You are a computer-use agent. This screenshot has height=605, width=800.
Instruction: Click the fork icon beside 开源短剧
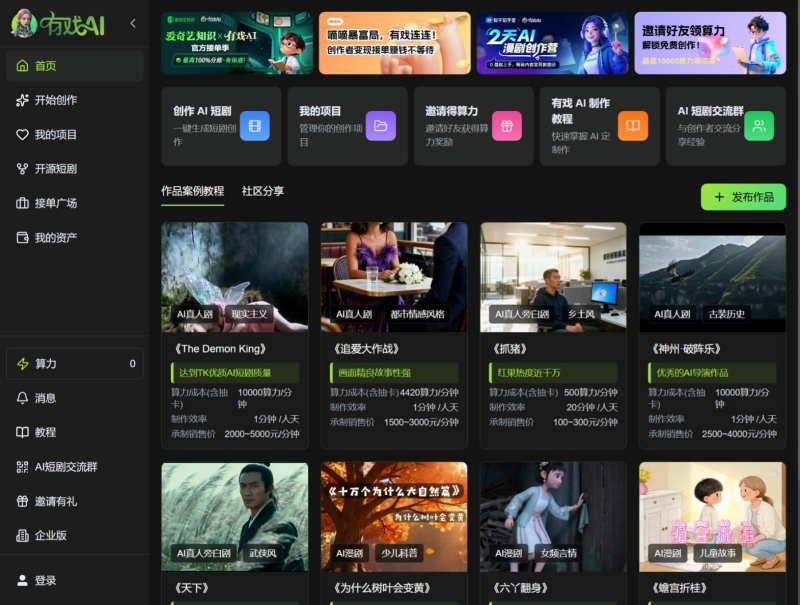[x=22, y=169]
